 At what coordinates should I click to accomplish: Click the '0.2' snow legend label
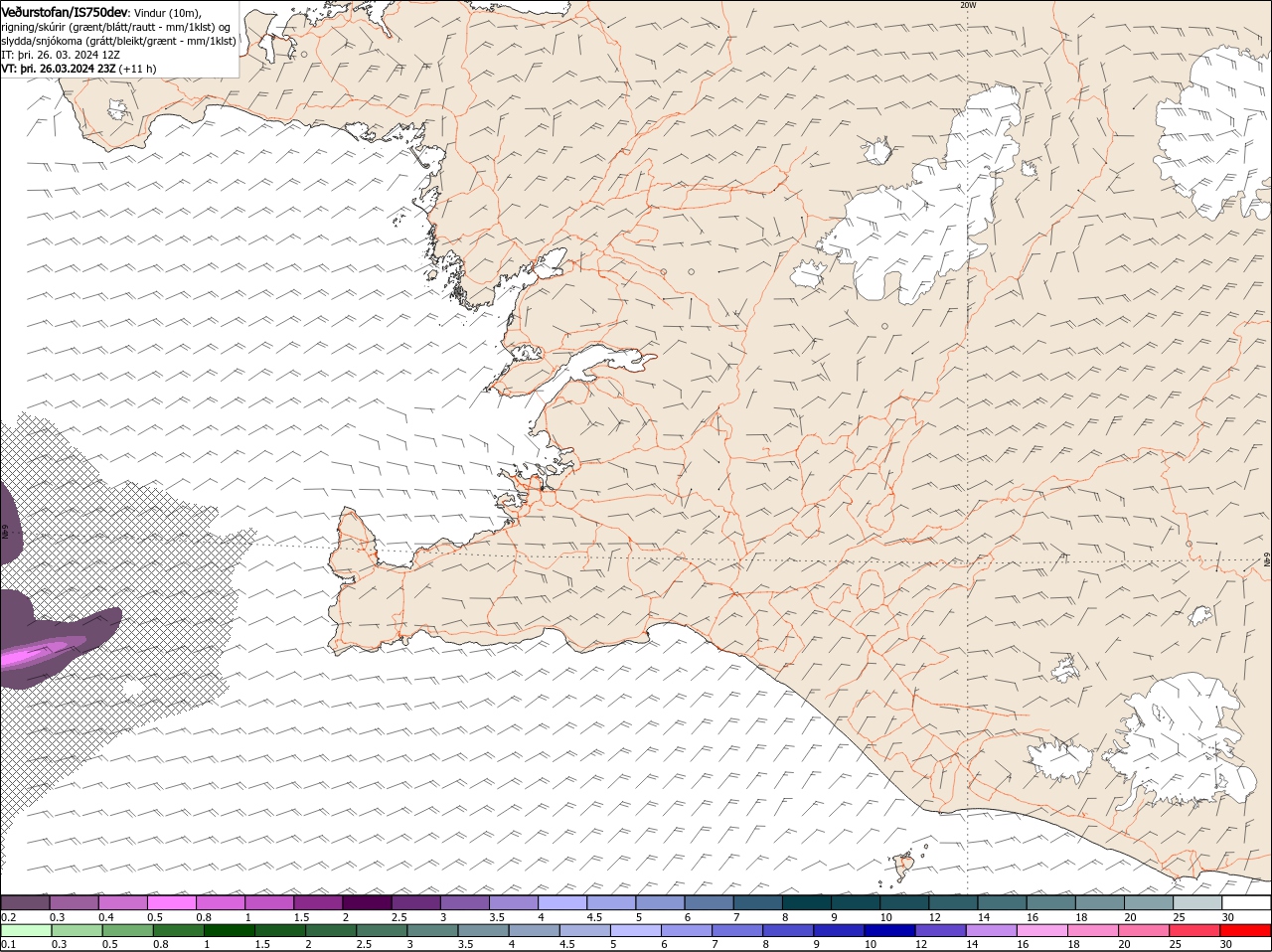(x=8, y=916)
